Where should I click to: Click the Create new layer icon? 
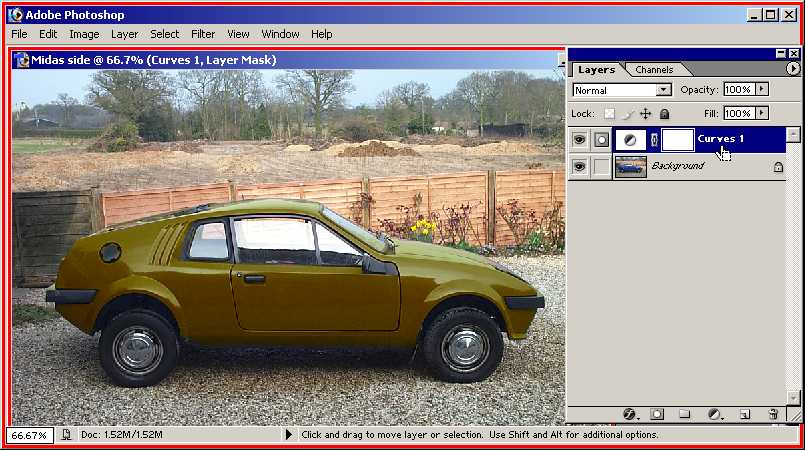pos(744,413)
